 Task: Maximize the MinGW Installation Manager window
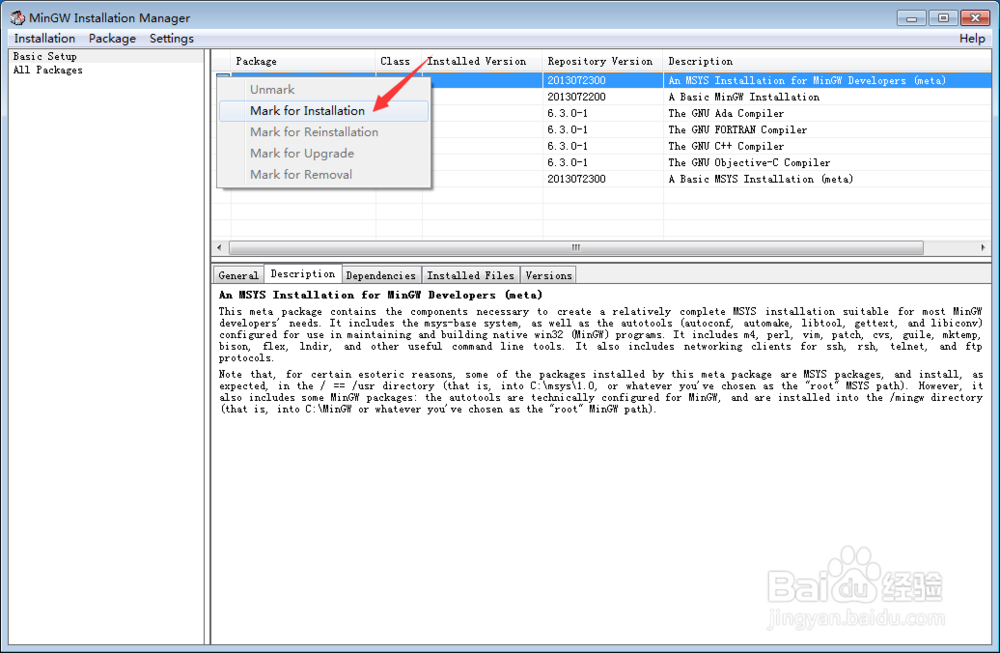pyautogui.click(x=943, y=18)
